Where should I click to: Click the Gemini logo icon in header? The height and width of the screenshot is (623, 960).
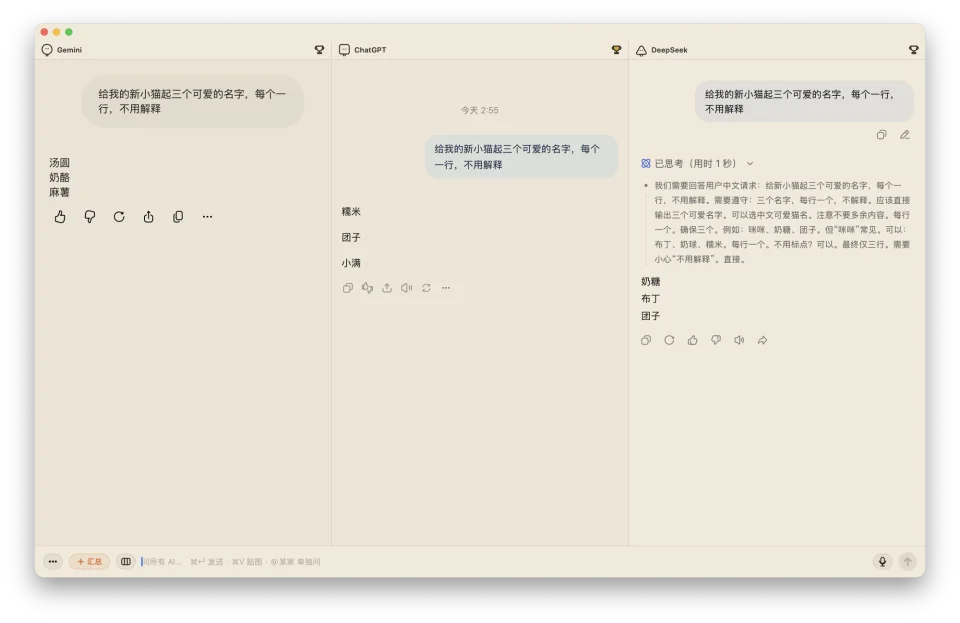pyautogui.click(x=47, y=50)
